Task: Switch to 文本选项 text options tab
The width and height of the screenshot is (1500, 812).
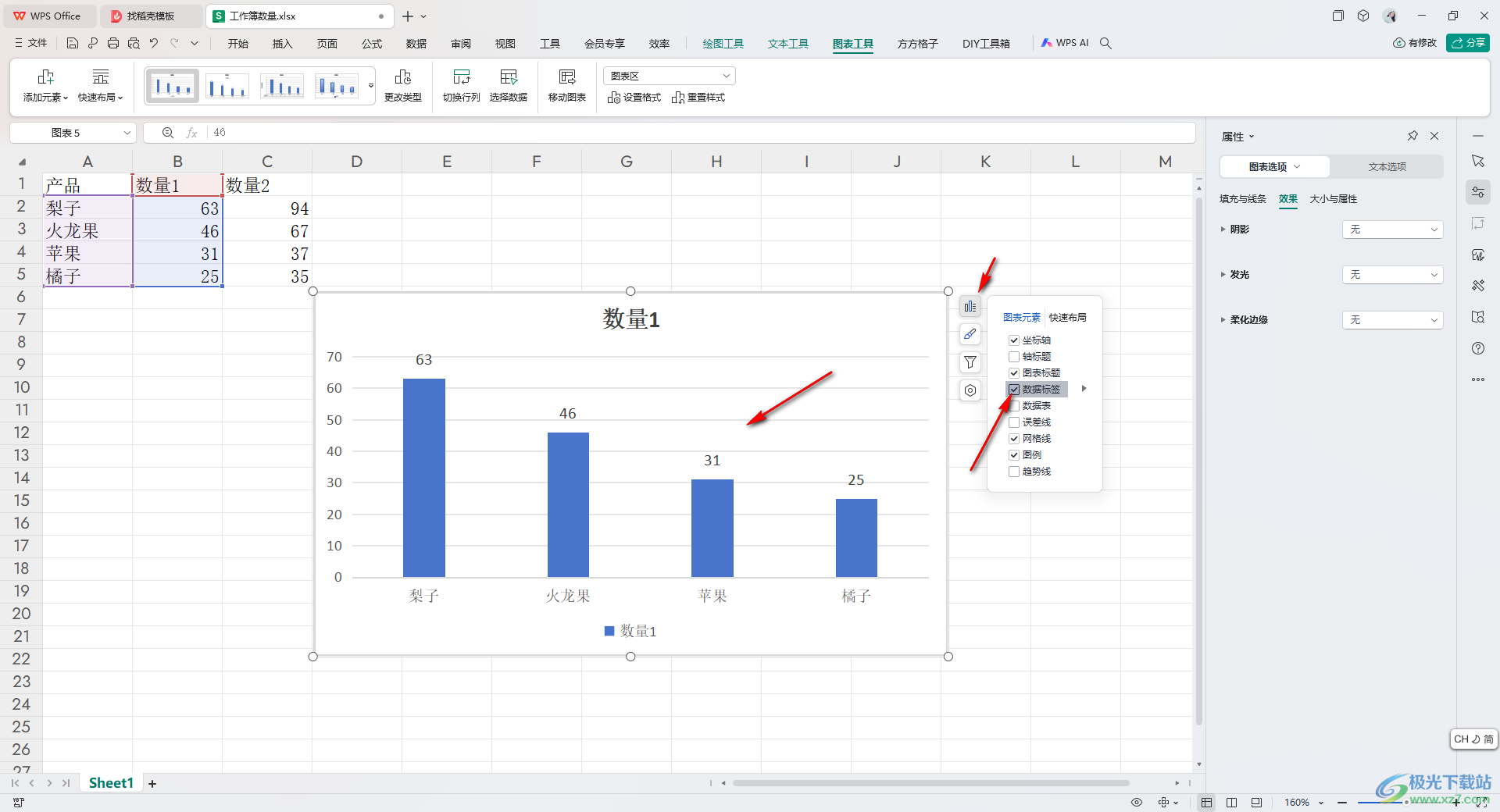Action: (x=1387, y=167)
